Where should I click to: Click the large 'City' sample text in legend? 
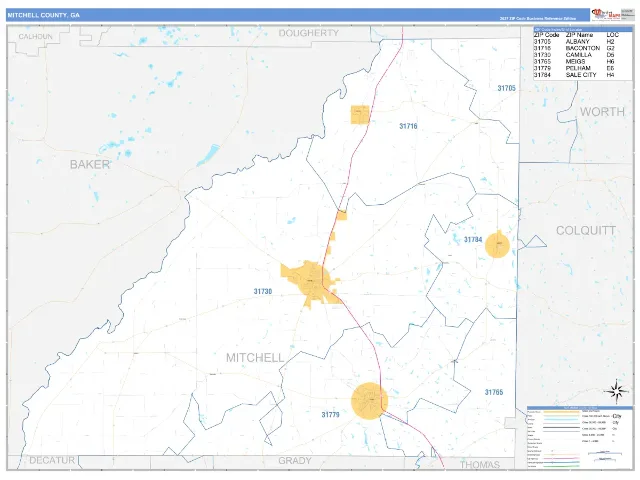(617, 416)
